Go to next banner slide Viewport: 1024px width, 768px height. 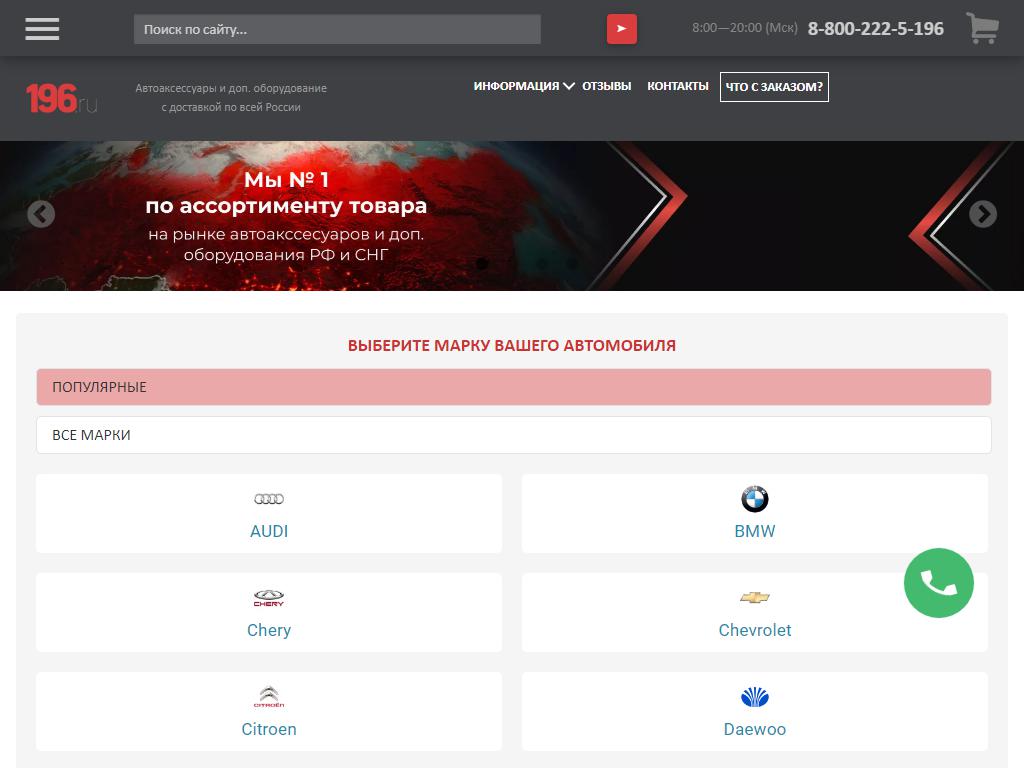coord(983,214)
